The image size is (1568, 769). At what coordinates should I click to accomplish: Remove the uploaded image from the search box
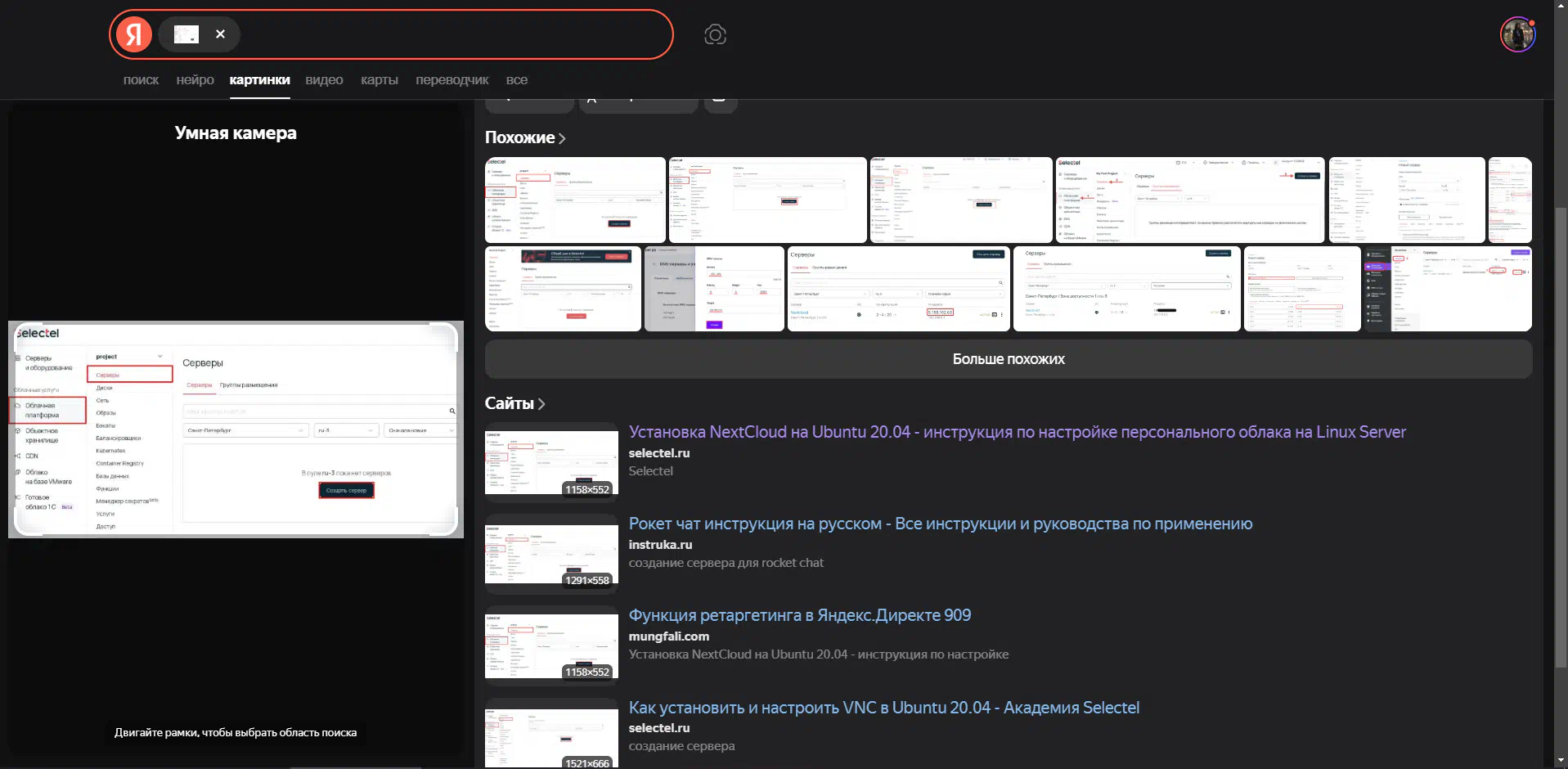tap(220, 34)
